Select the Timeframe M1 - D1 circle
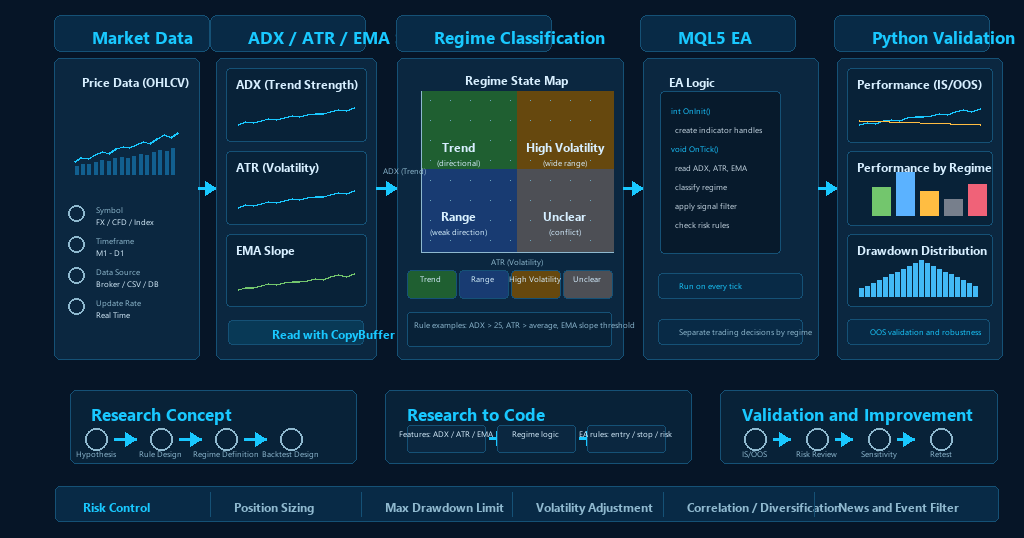 click(x=76, y=244)
